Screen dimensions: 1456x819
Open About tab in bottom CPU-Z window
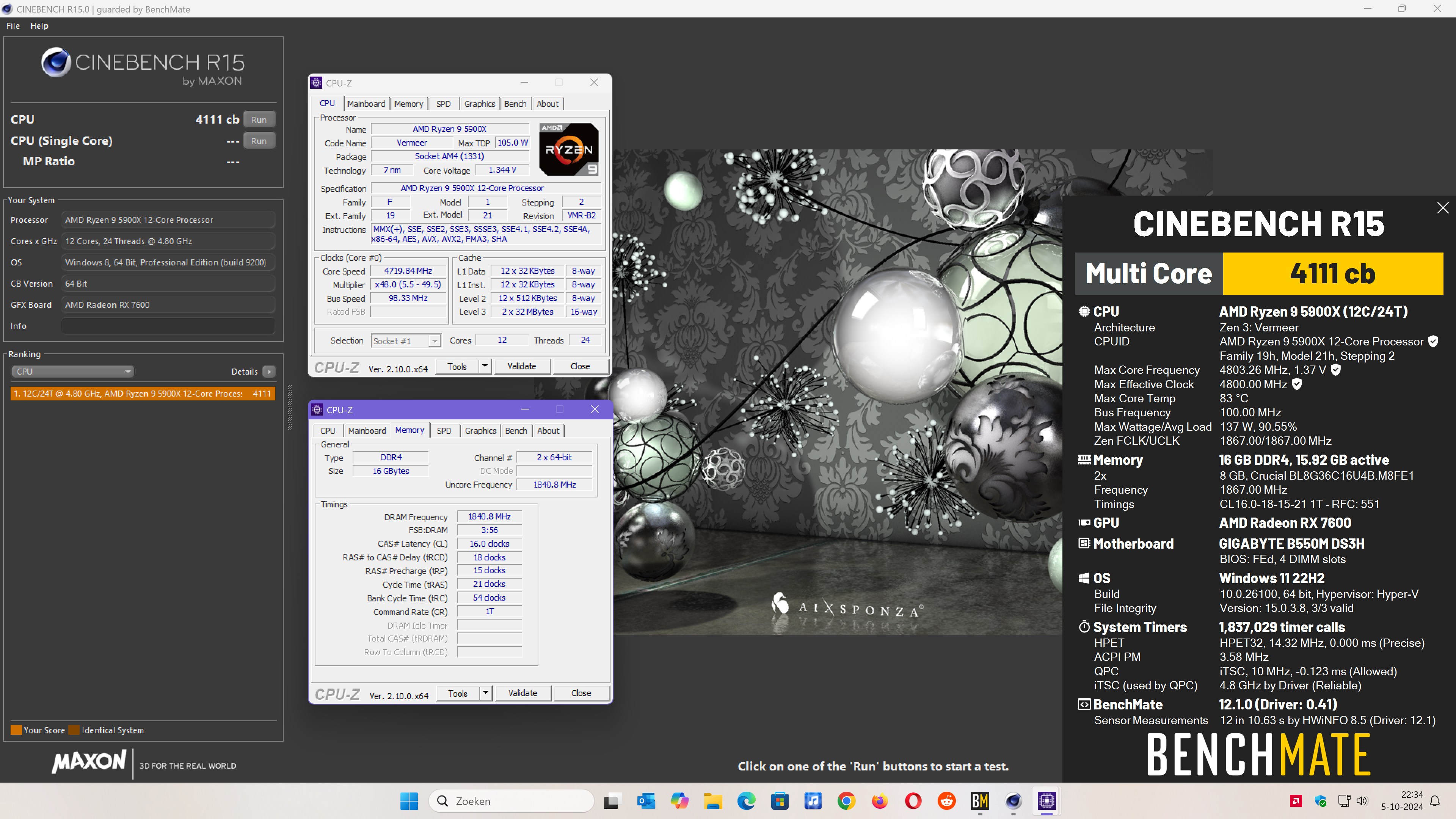tap(548, 431)
